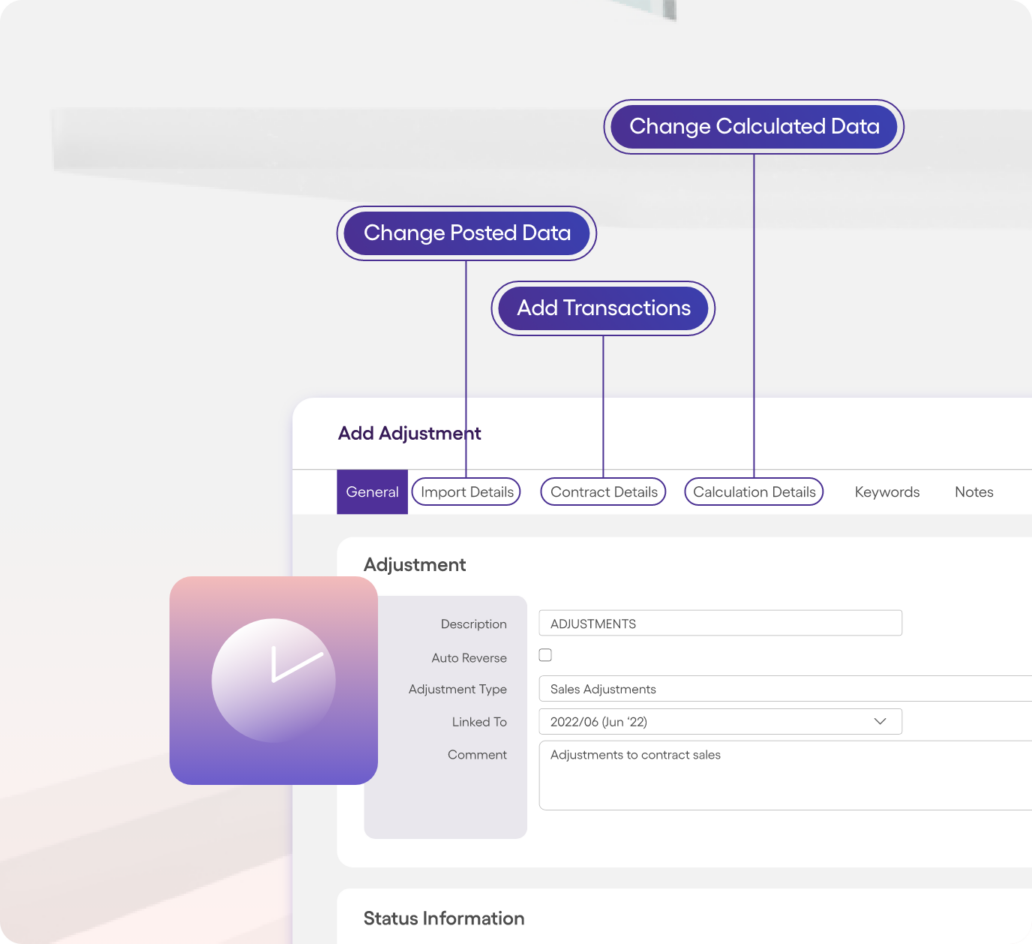Screen dimensions: 1032x944
Task: Click the chevron arrow in Linked To field
Action: (880, 721)
